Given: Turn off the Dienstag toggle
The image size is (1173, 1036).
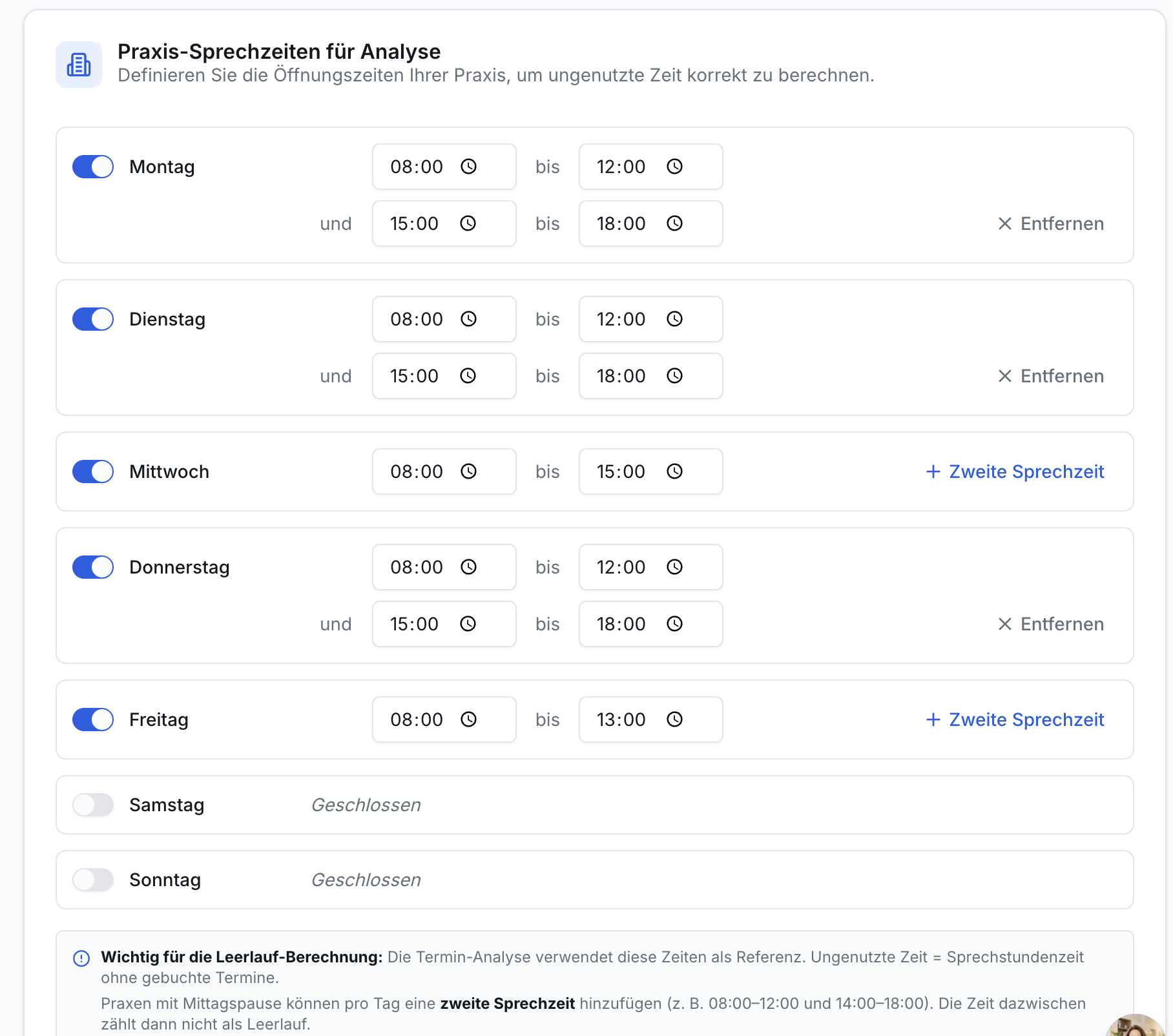Looking at the screenshot, I should [93, 319].
